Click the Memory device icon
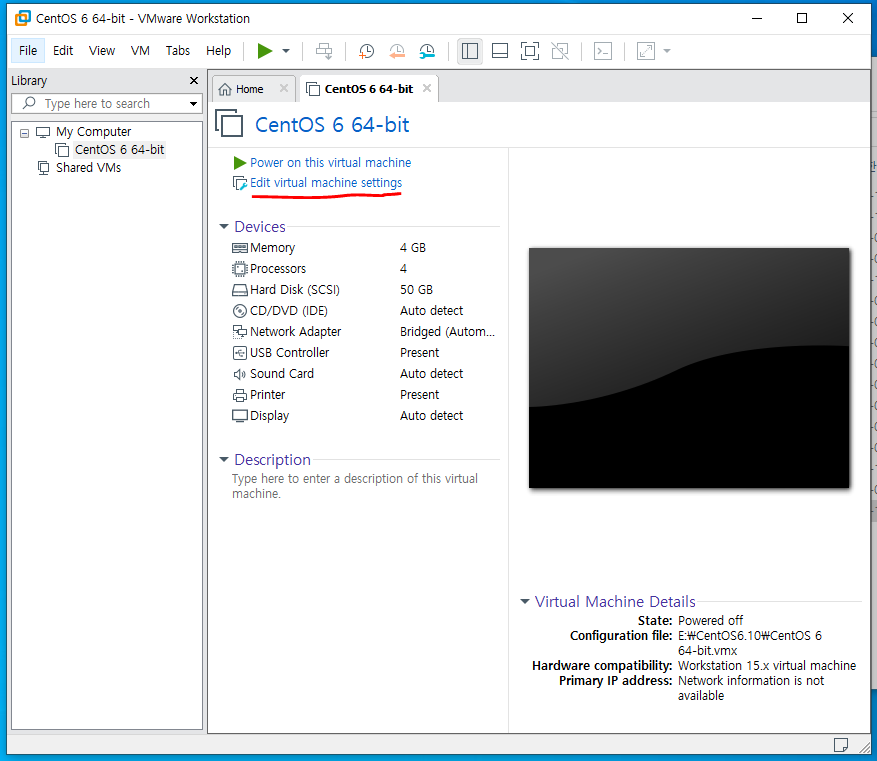 pyautogui.click(x=239, y=248)
